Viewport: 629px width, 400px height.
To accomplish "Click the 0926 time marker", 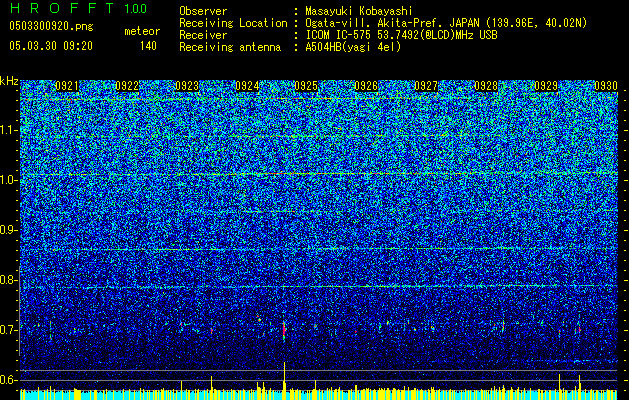I will point(366,86).
